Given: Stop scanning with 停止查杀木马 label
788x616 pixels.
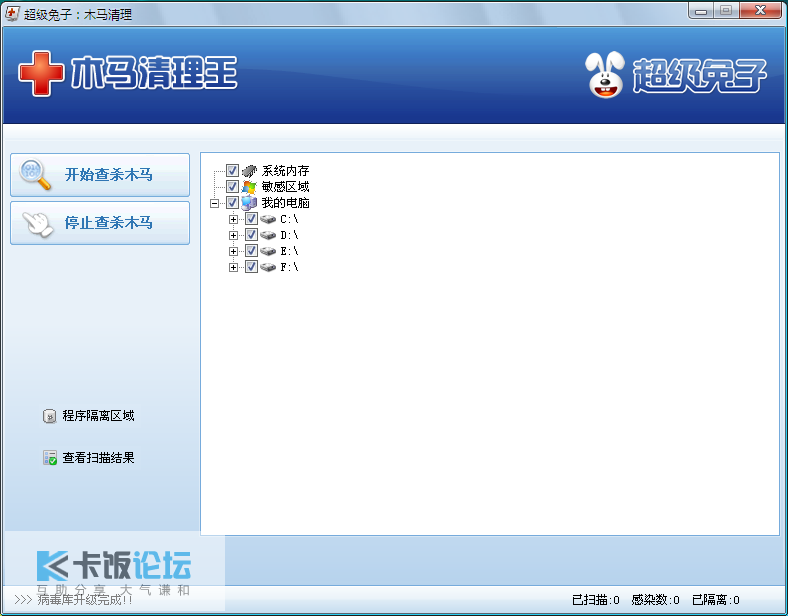Looking at the screenshot, I should [x=109, y=223].
